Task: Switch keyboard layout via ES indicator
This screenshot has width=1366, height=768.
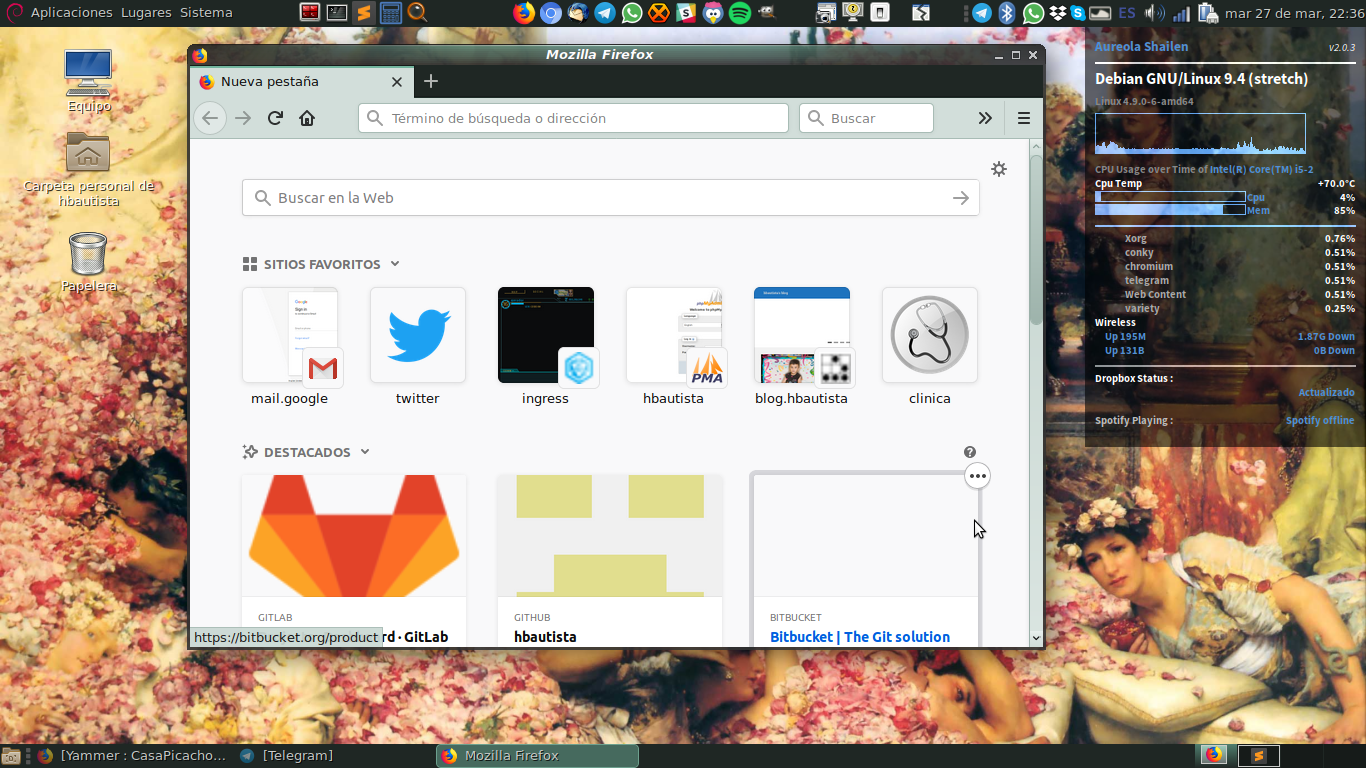Action: point(1127,13)
